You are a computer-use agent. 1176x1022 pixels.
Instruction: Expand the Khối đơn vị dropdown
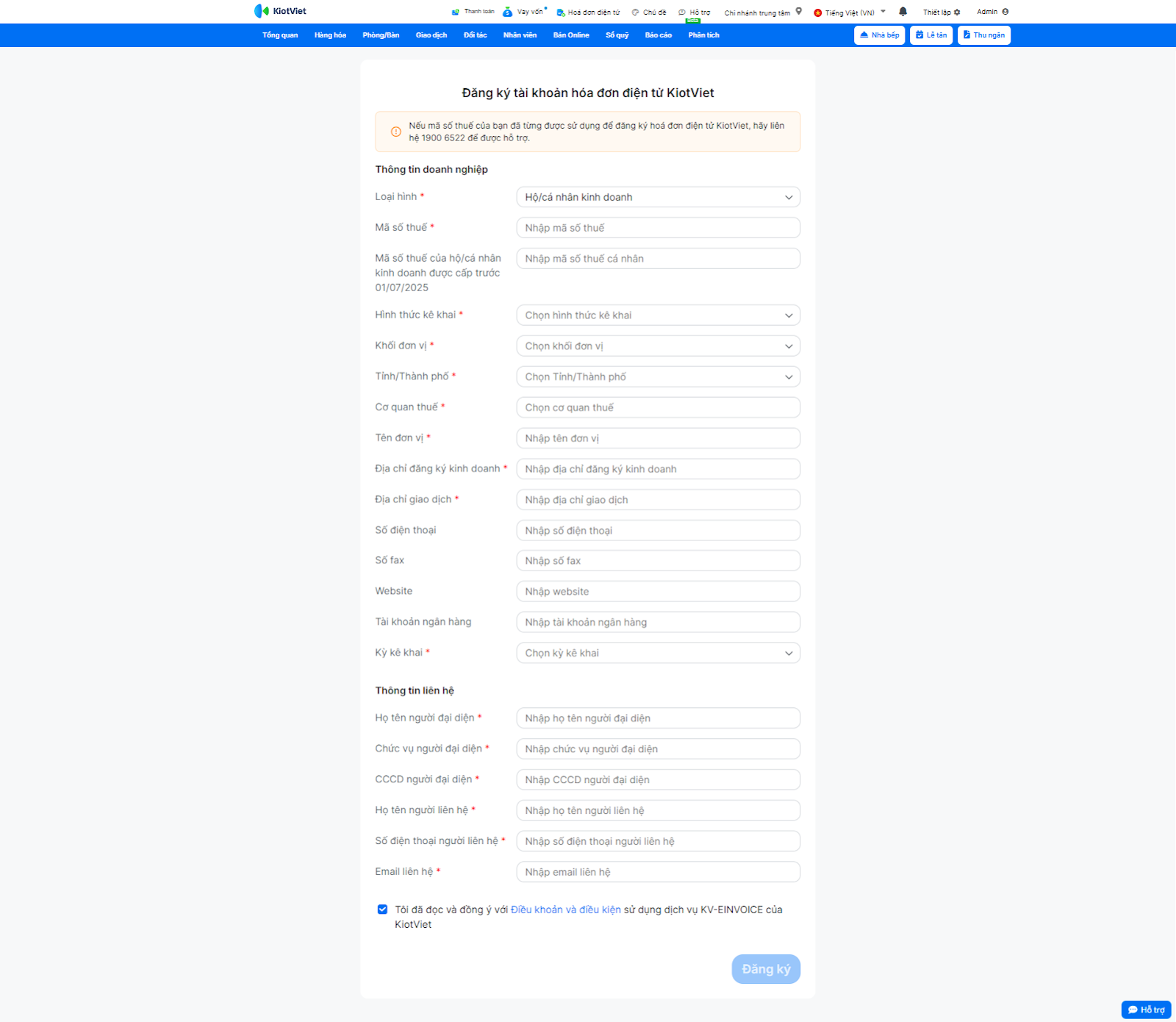click(659, 346)
